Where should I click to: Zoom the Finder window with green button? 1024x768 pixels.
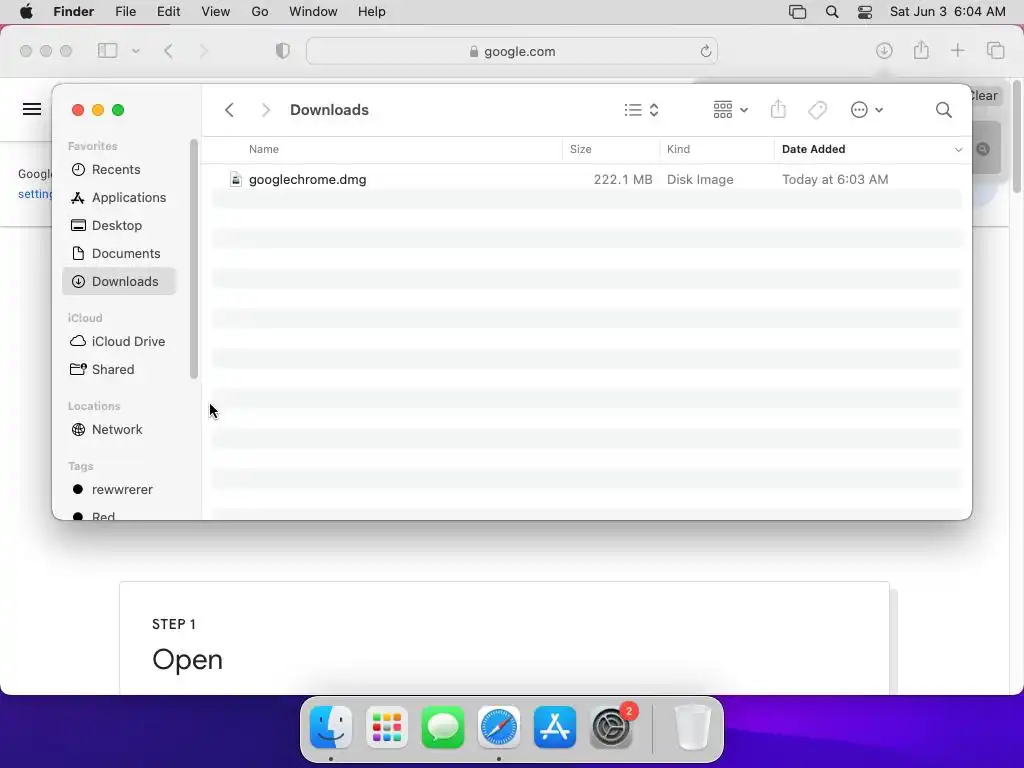[118, 110]
